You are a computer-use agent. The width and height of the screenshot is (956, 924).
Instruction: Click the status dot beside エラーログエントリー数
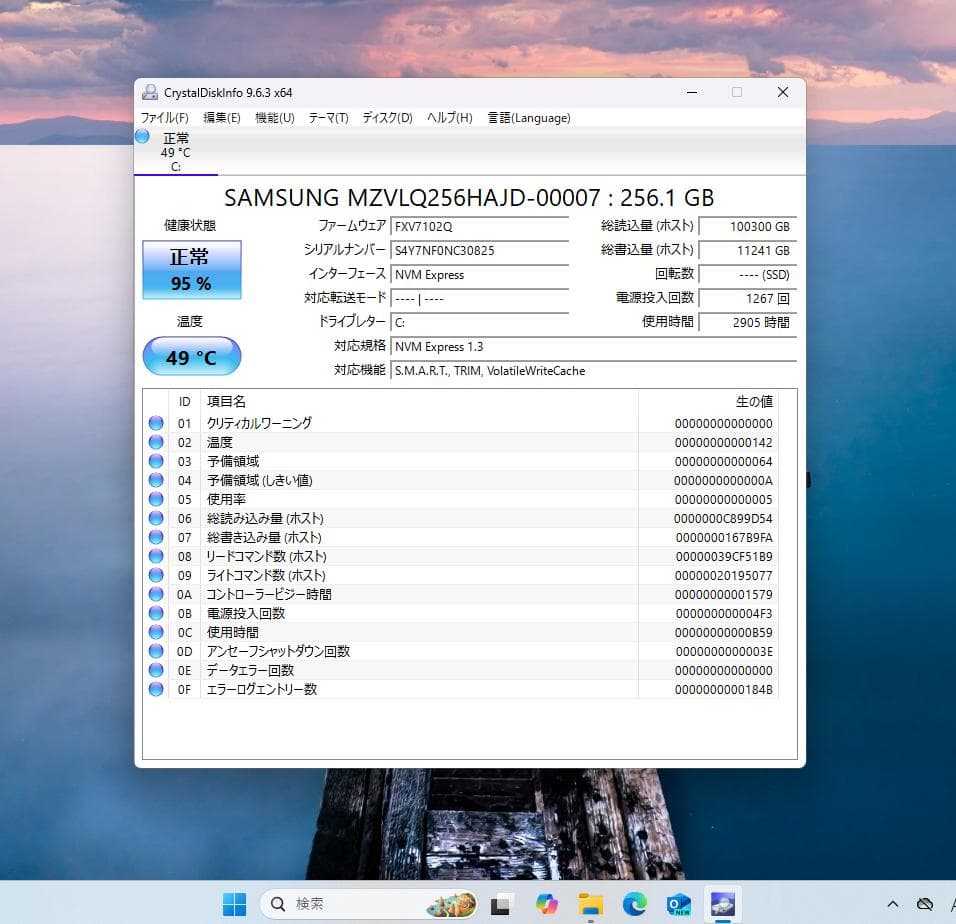[156, 689]
